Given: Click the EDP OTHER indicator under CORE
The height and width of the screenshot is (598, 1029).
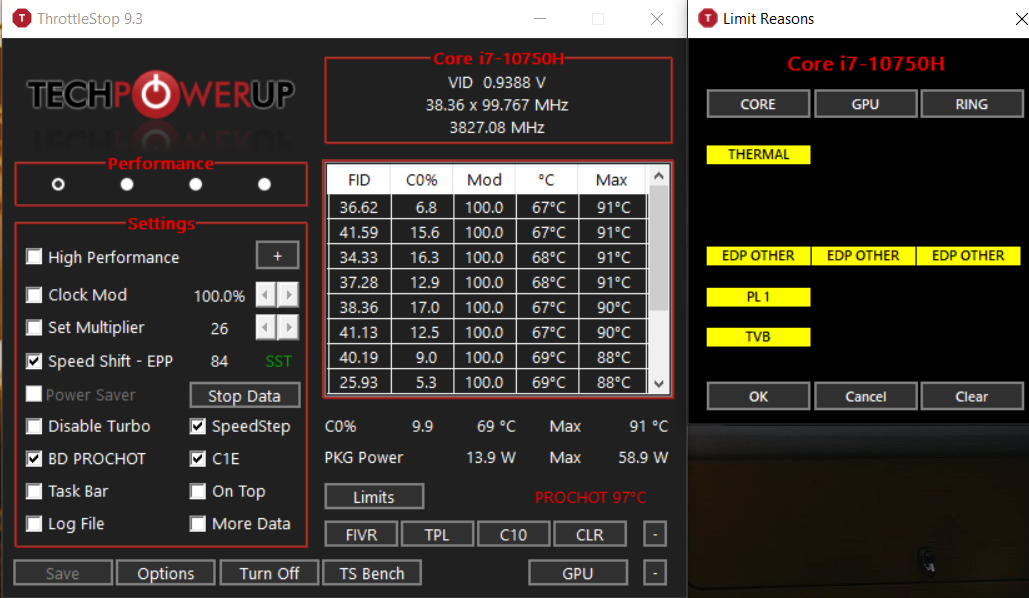Looking at the screenshot, I should coord(759,255).
